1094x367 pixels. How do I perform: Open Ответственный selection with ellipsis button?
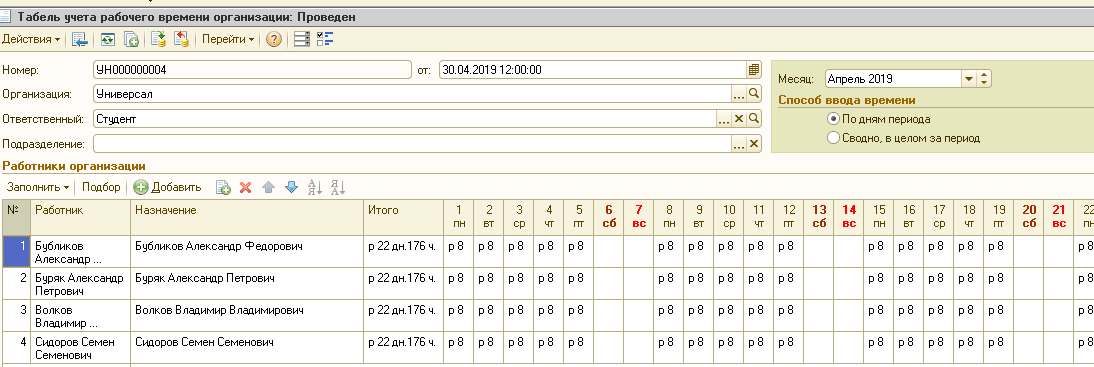(724, 119)
